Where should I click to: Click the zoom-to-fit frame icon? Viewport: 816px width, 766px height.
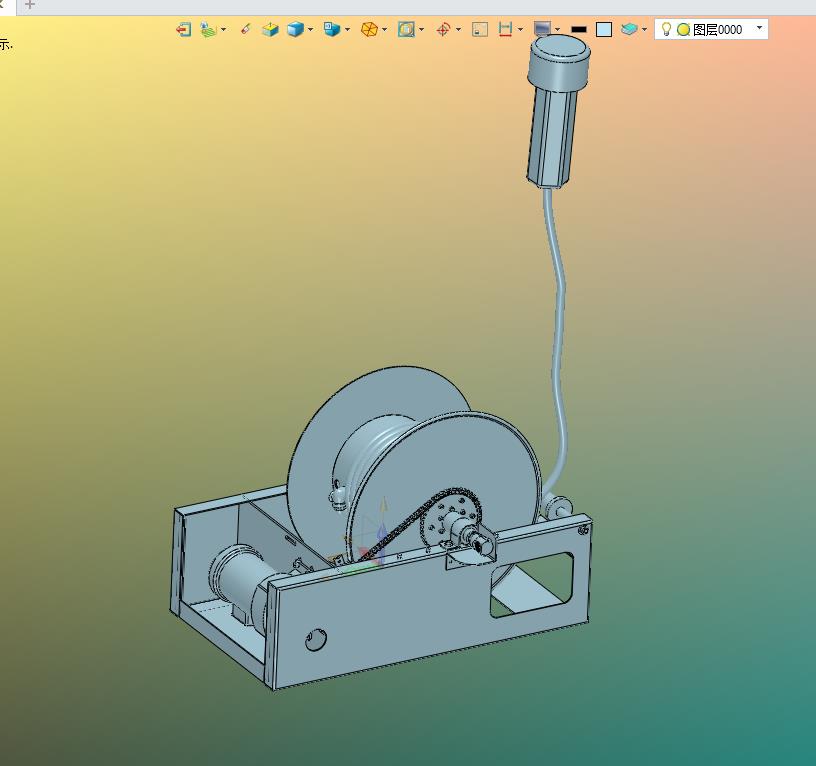point(406,29)
